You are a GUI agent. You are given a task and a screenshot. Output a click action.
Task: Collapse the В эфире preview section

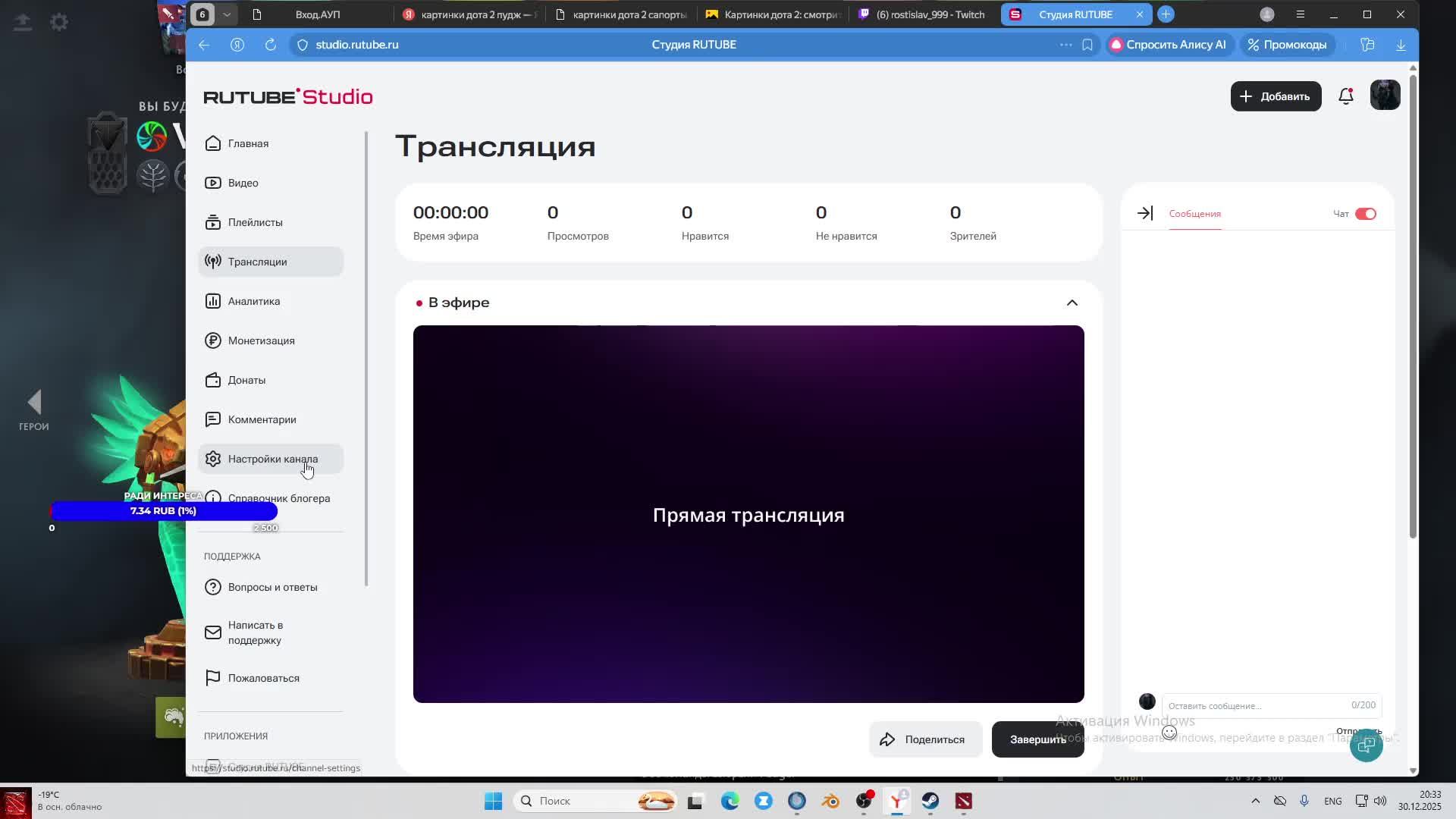point(1072,302)
